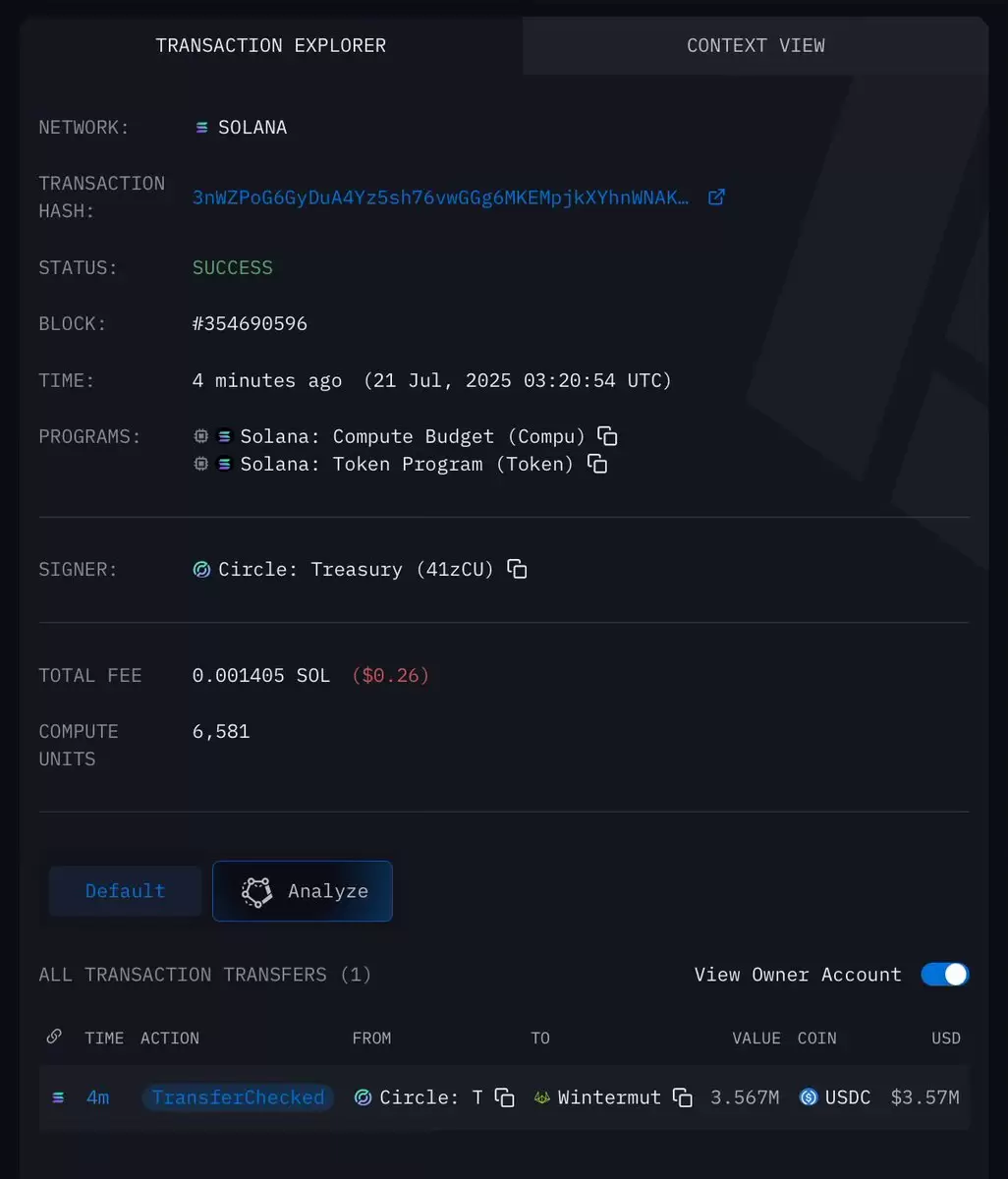Open transaction hash external link icon

716,196
